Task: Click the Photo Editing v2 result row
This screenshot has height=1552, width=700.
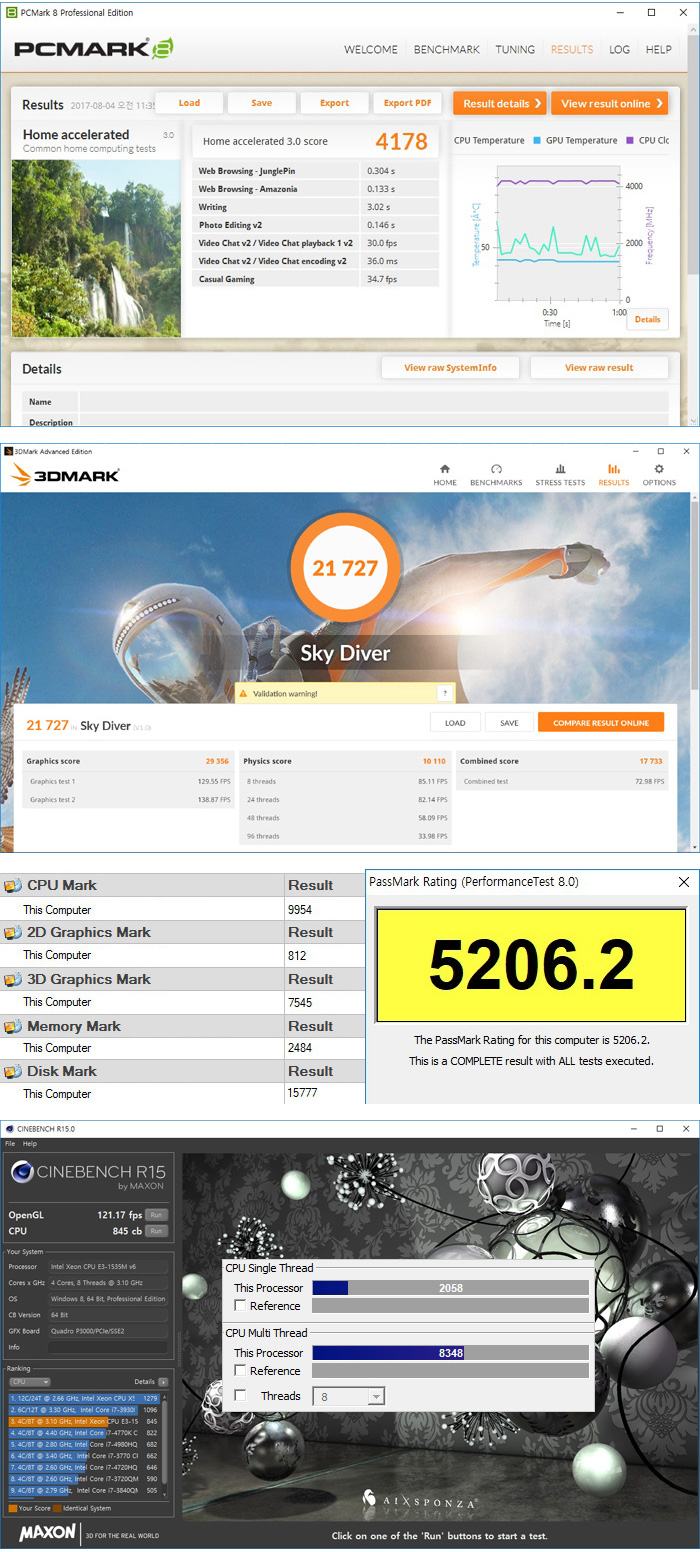Action: [315, 225]
